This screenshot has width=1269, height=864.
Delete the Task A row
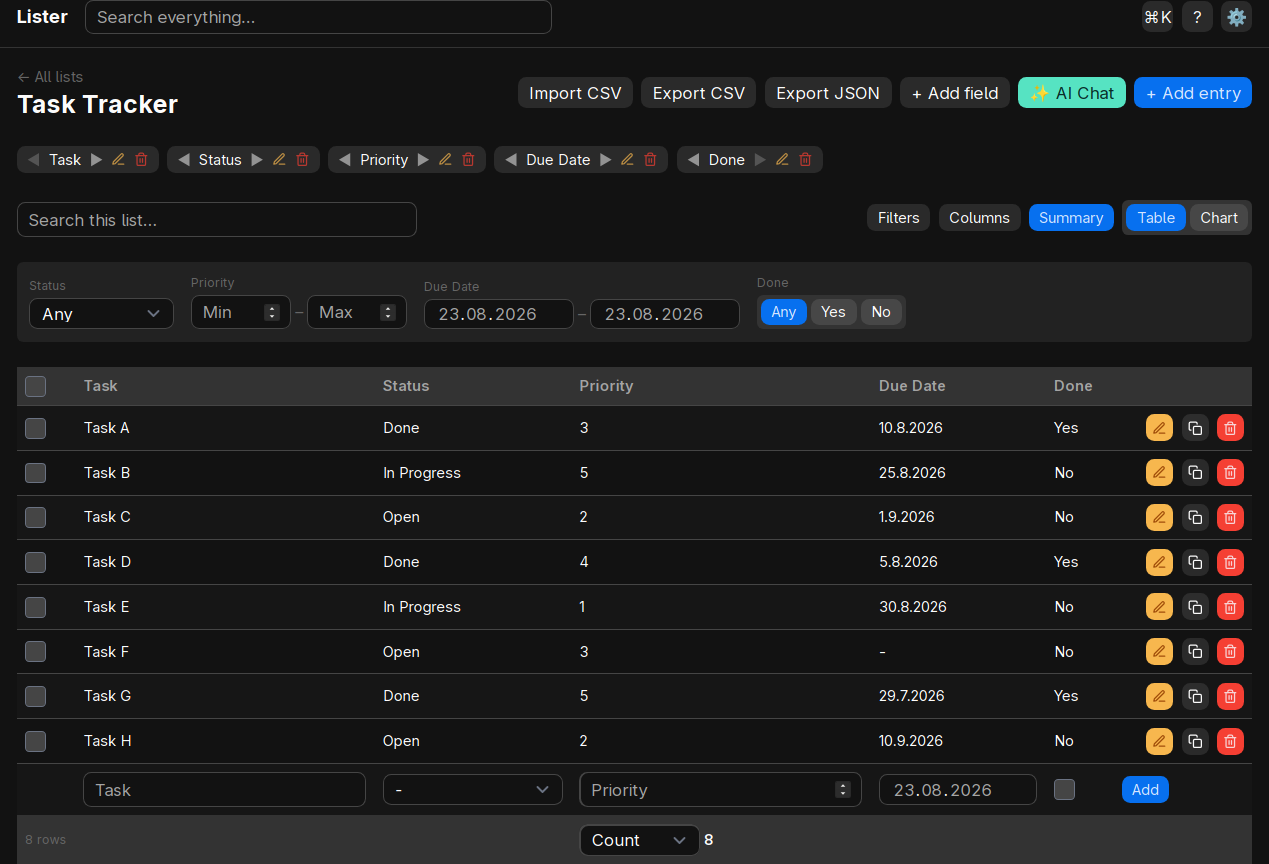pyautogui.click(x=1230, y=428)
